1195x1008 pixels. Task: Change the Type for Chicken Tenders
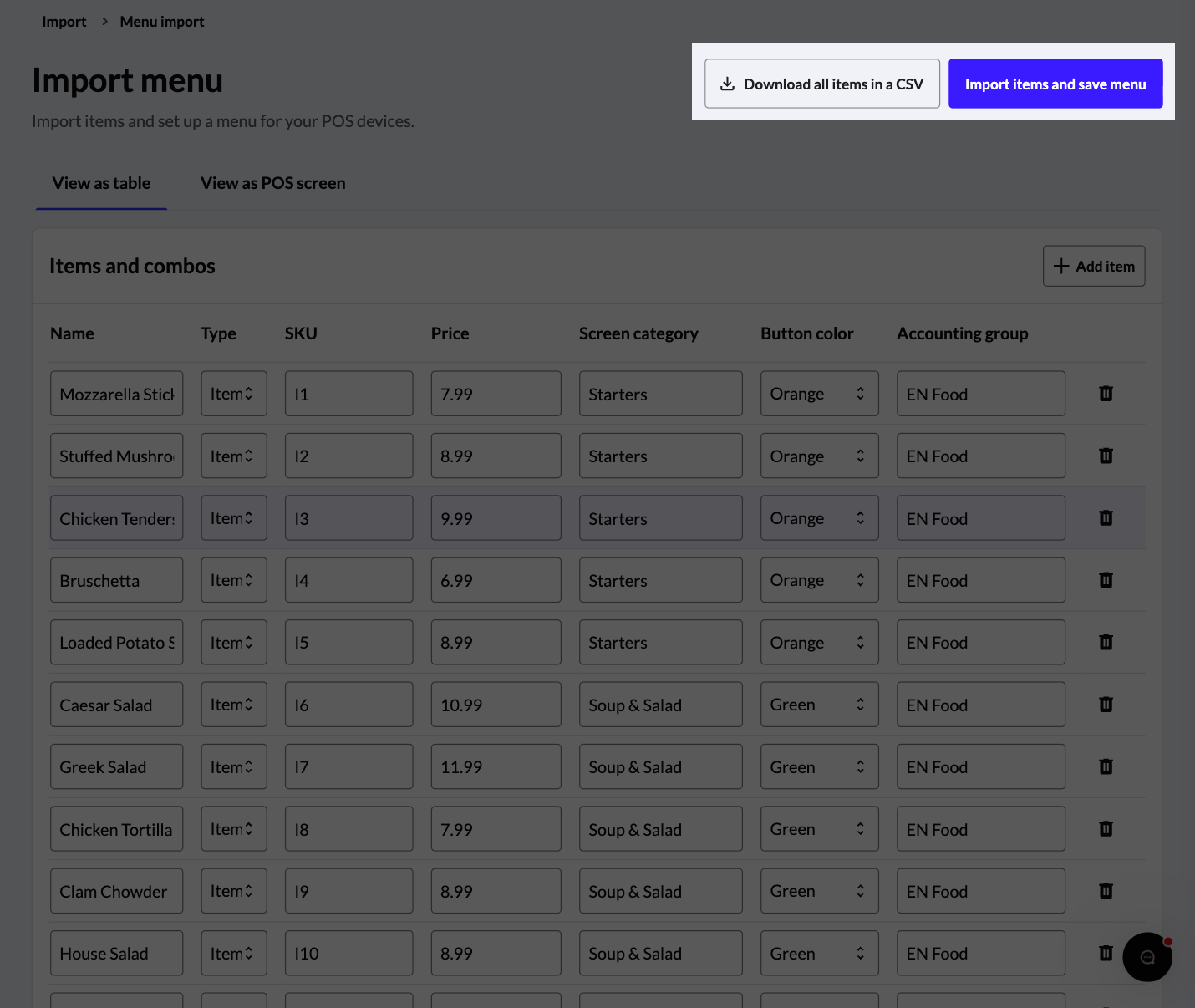234,518
